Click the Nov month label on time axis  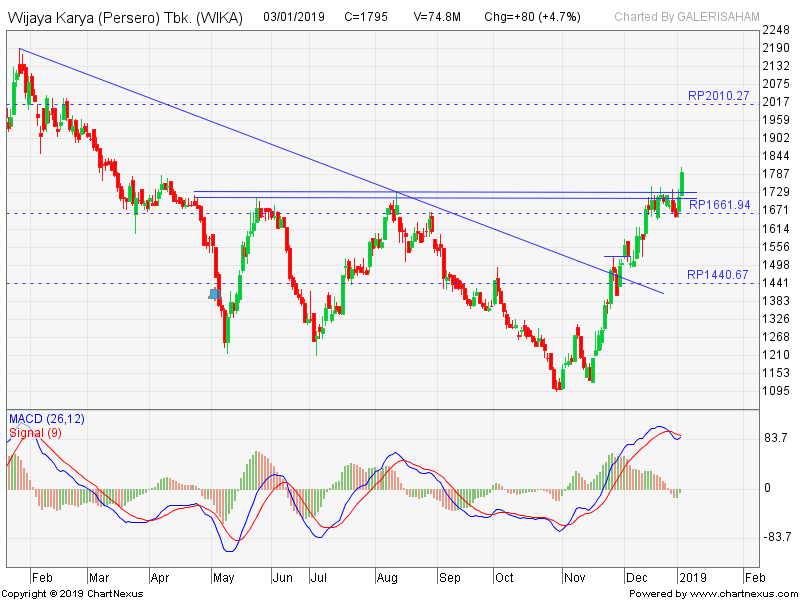[x=574, y=578]
